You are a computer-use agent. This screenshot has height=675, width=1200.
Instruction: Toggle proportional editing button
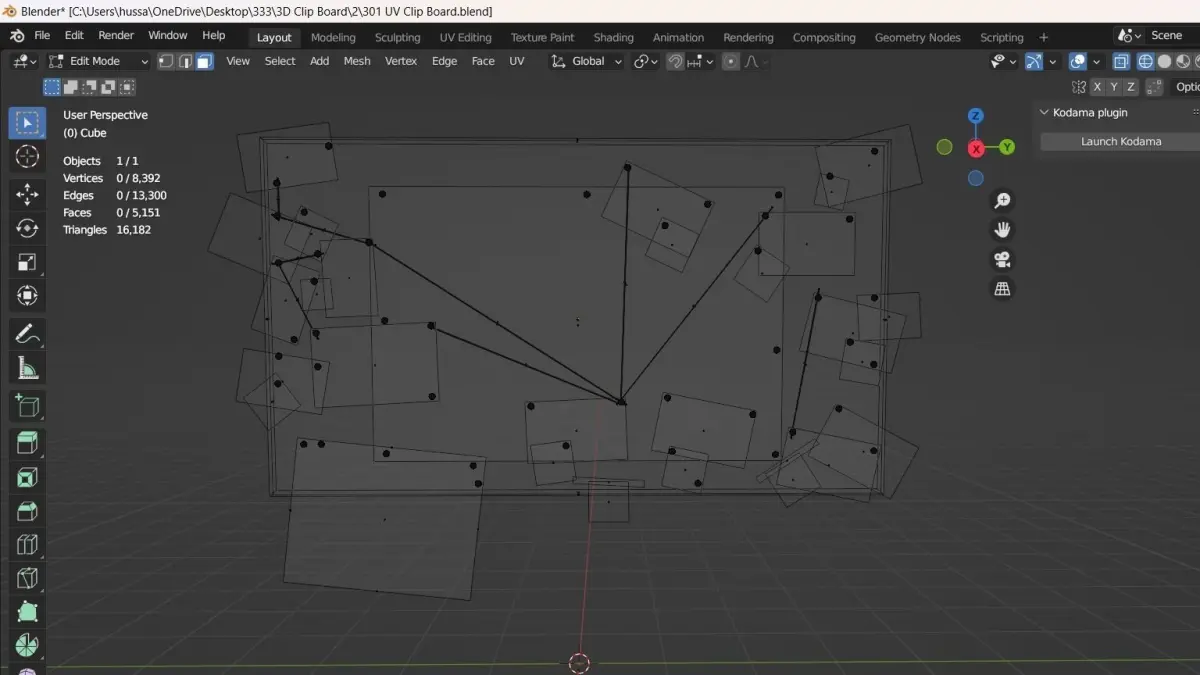coord(731,61)
